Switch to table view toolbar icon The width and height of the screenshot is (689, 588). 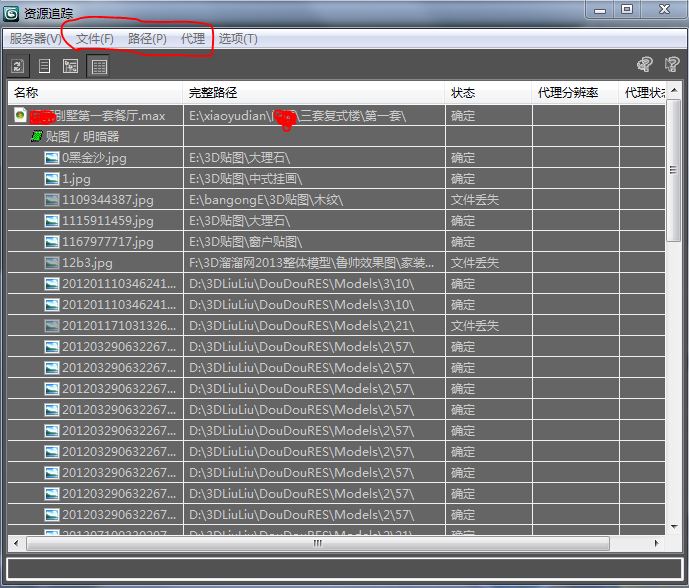pos(98,66)
